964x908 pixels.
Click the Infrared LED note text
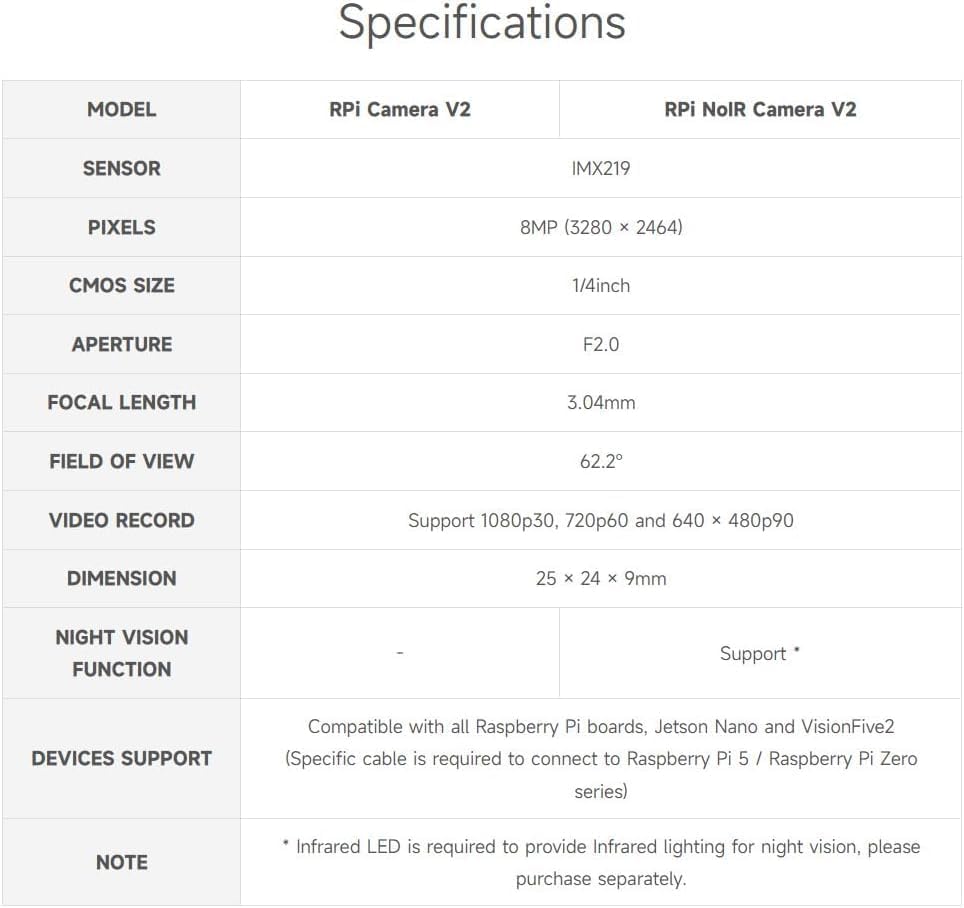click(601, 863)
